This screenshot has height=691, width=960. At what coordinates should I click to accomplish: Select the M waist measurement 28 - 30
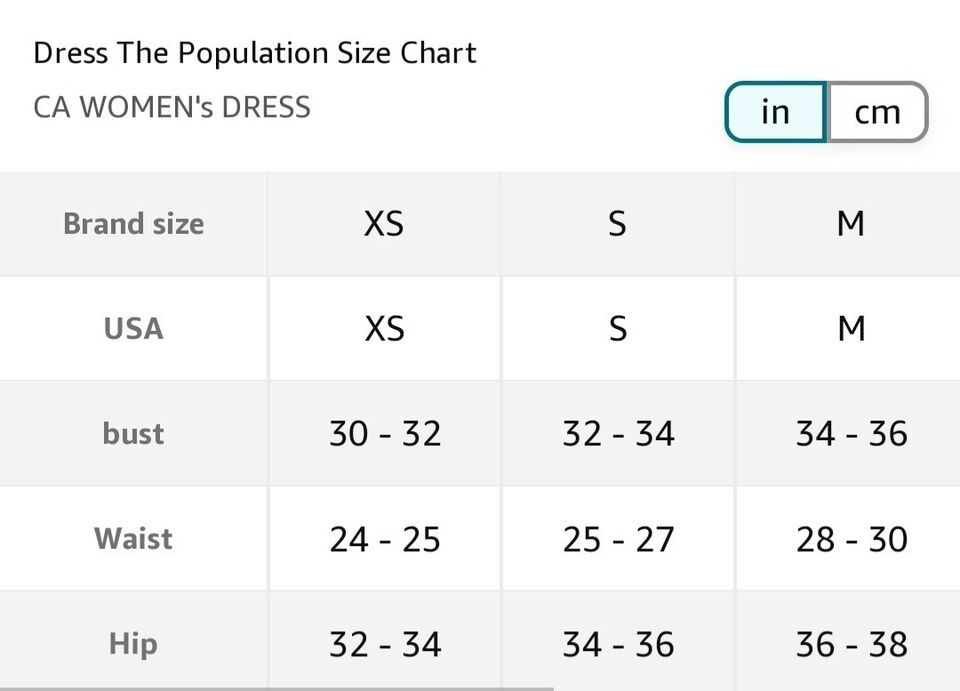(852, 539)
